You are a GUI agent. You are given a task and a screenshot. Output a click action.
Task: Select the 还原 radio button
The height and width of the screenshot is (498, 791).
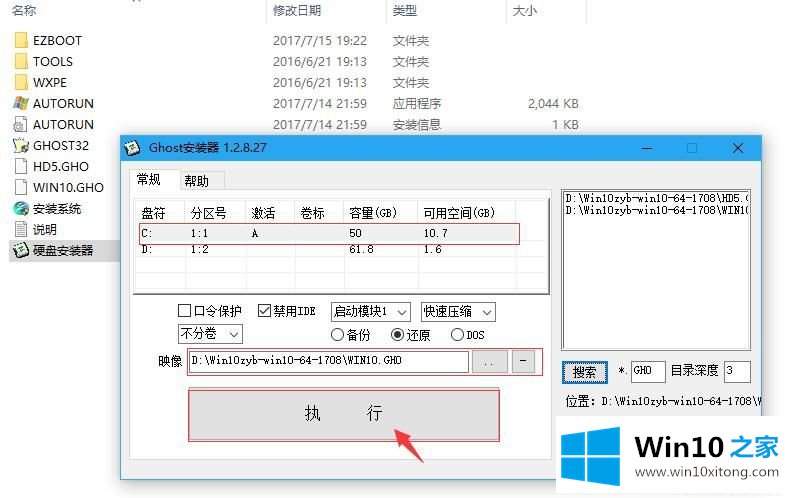pos(397,335)
